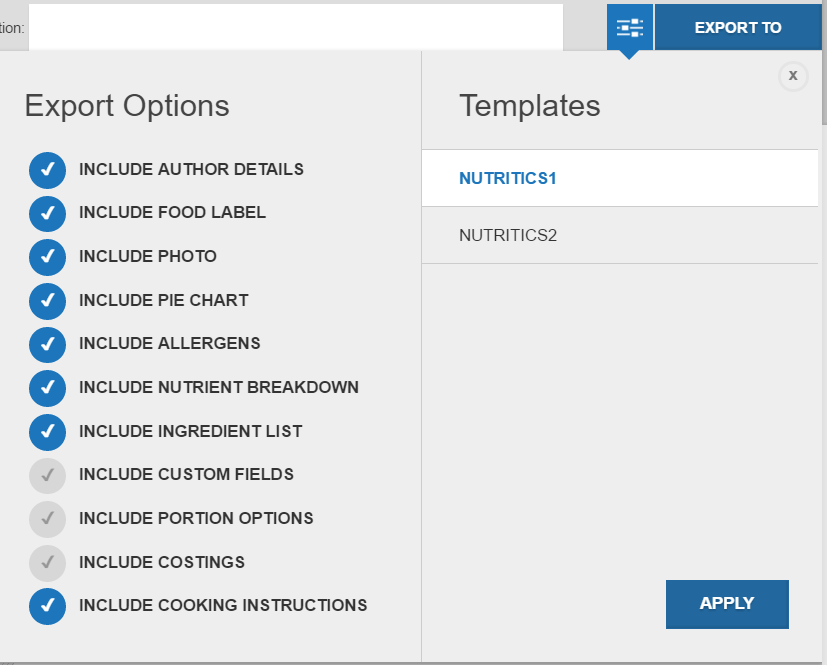The height and width of the screenshot is (665, 827).
Task: Toggle Include Food Label checkbox
Action: 47,214
